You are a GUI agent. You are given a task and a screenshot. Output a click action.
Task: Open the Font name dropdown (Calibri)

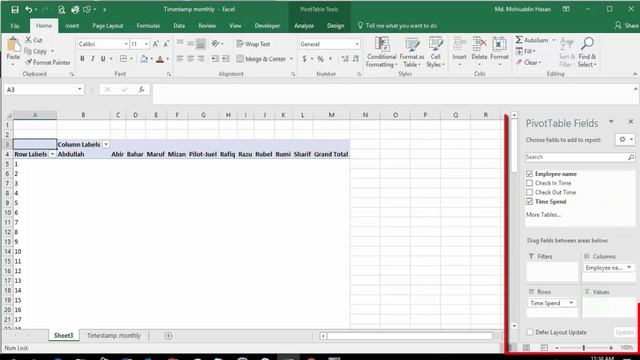[x=126, y=44]
